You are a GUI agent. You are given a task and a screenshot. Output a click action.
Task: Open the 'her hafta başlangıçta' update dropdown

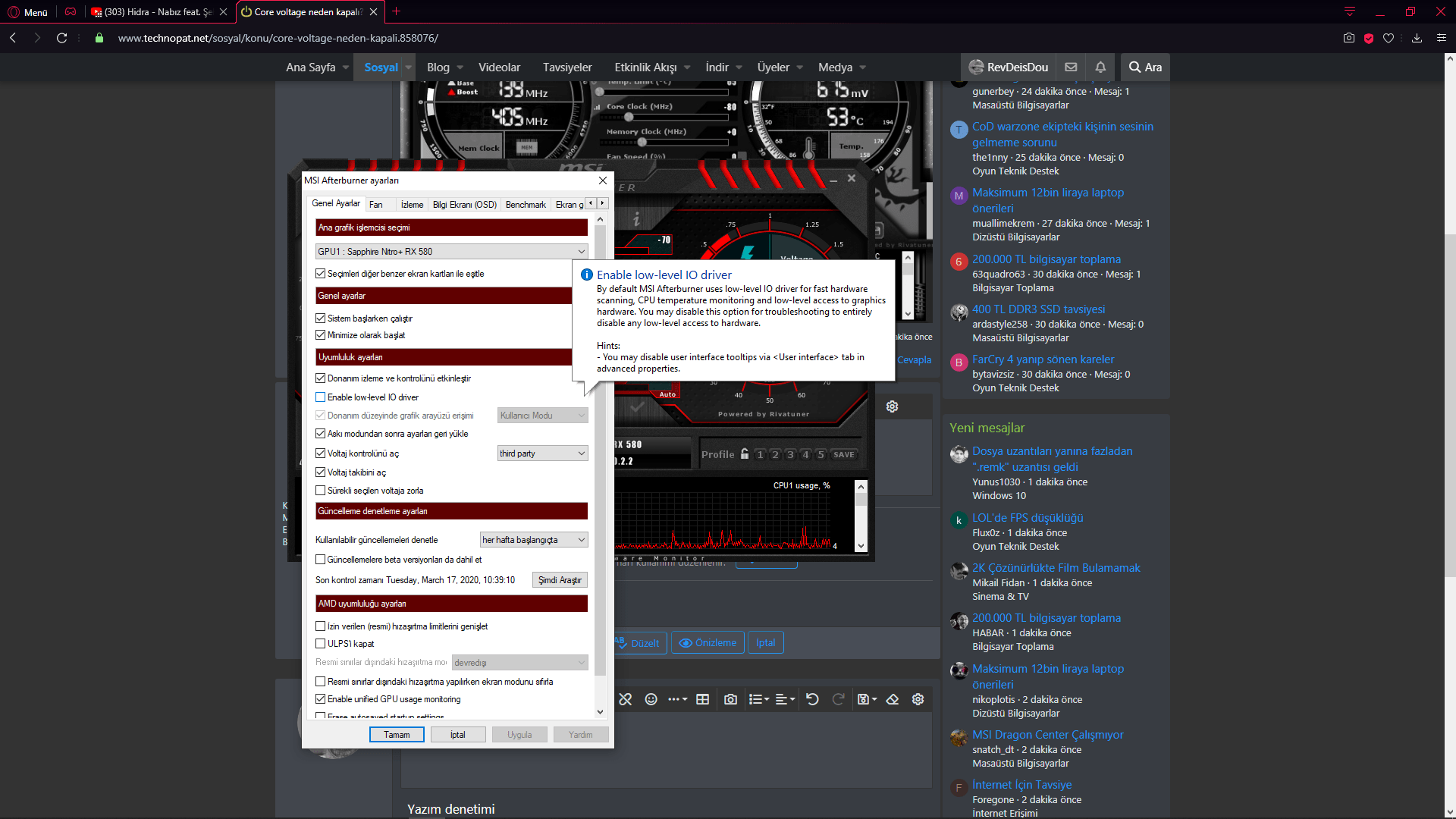534,540
